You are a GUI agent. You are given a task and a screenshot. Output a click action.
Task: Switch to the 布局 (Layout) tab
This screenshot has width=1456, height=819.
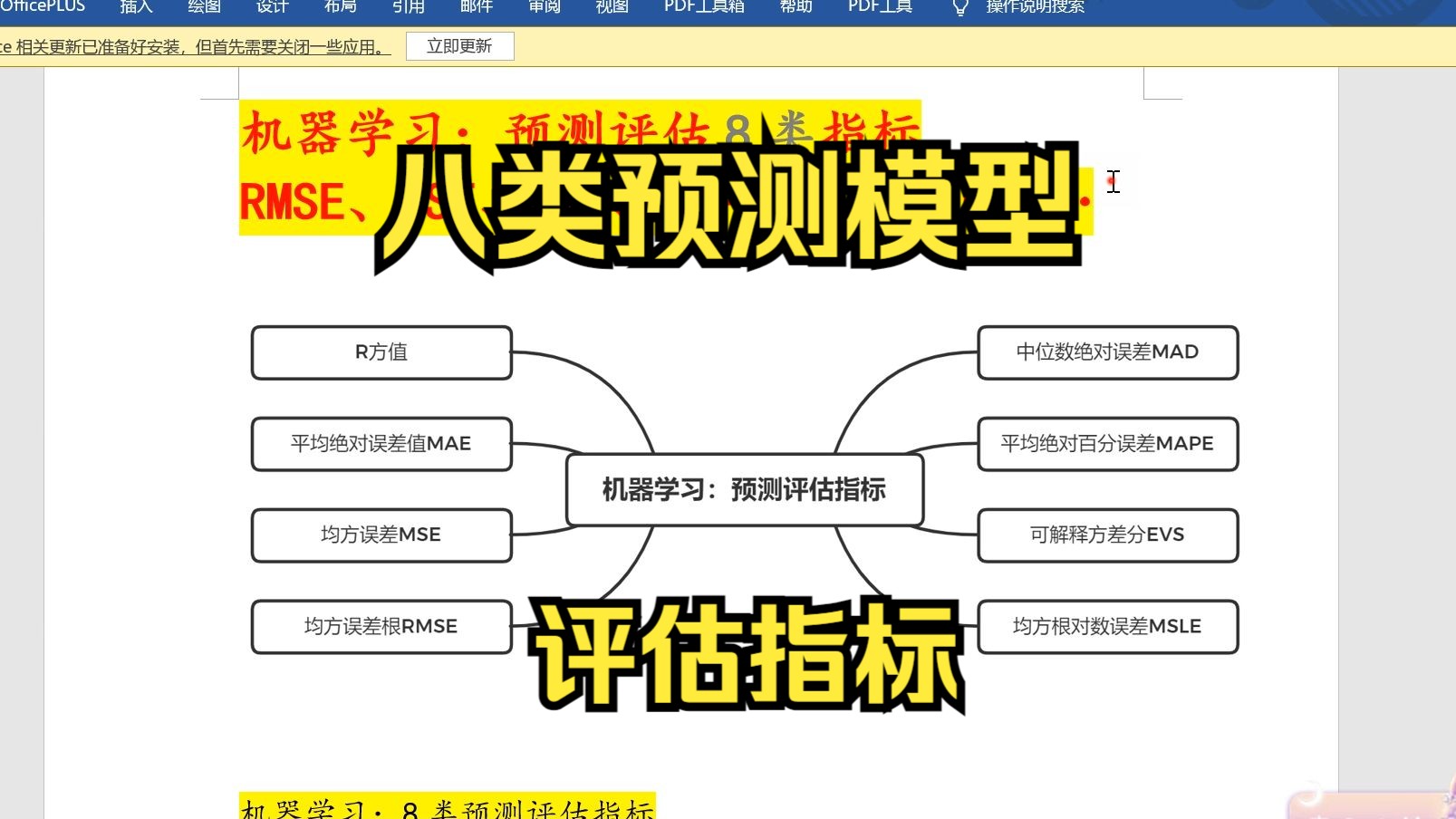tap(340, 6)
